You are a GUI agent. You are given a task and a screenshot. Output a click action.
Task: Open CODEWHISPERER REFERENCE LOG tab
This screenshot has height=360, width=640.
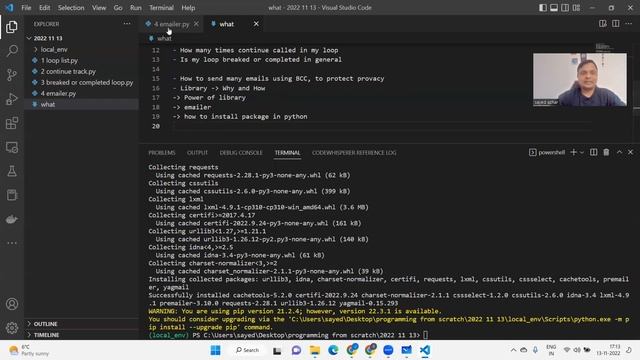tap(354, 153)
